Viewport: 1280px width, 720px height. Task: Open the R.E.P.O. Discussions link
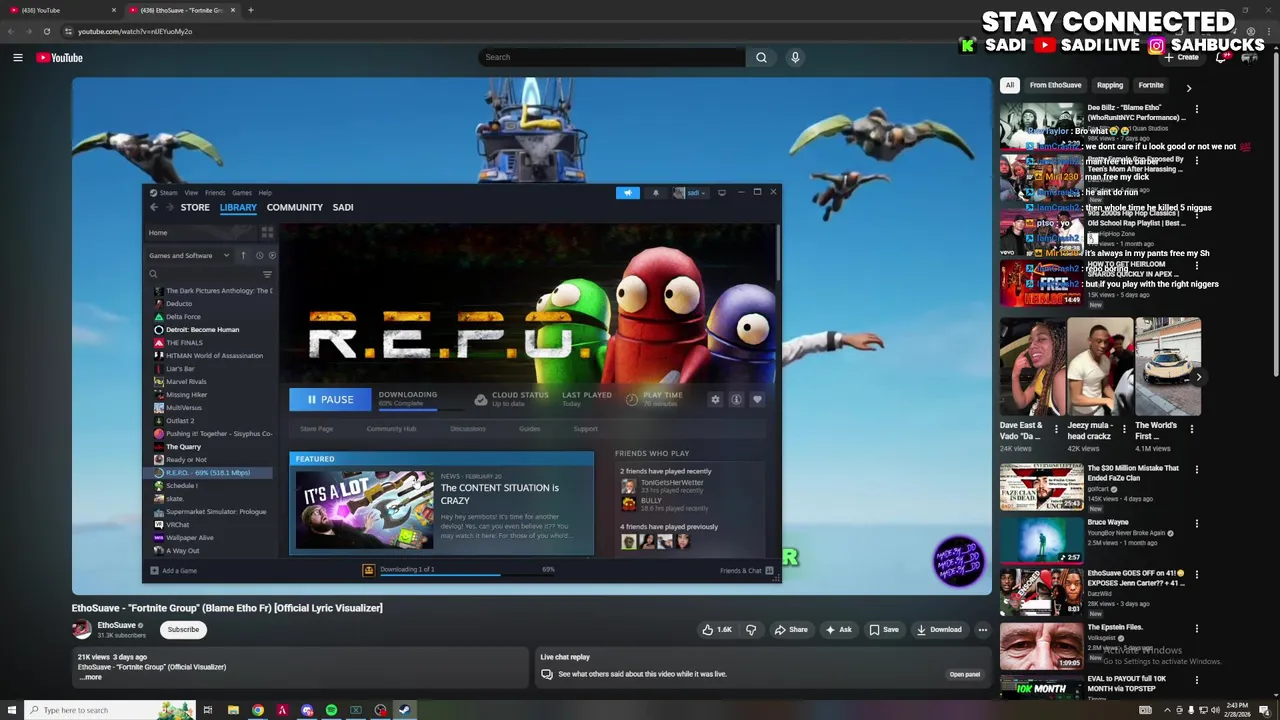[467, 429]
